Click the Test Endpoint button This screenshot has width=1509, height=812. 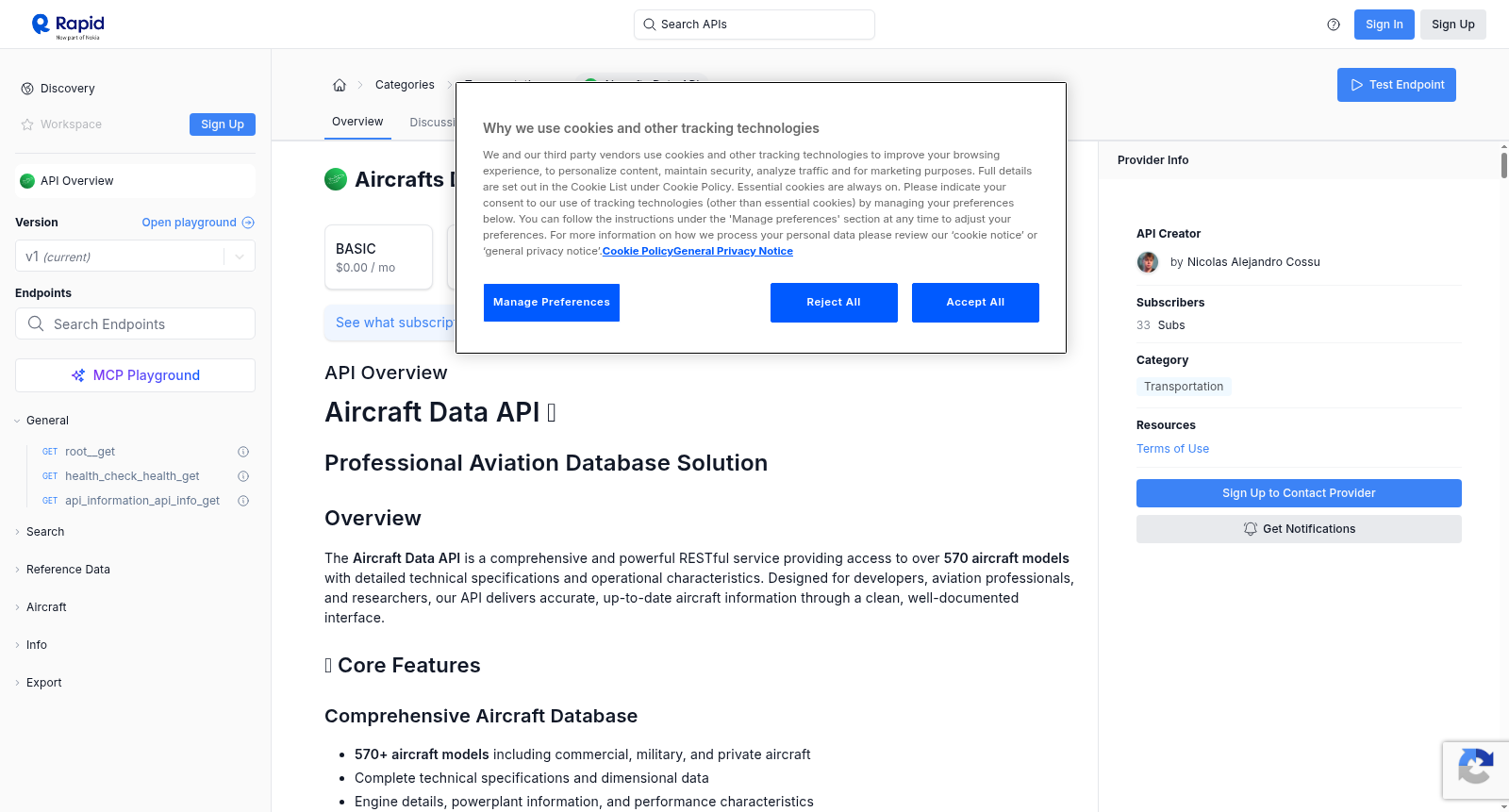pos(1397,85)
